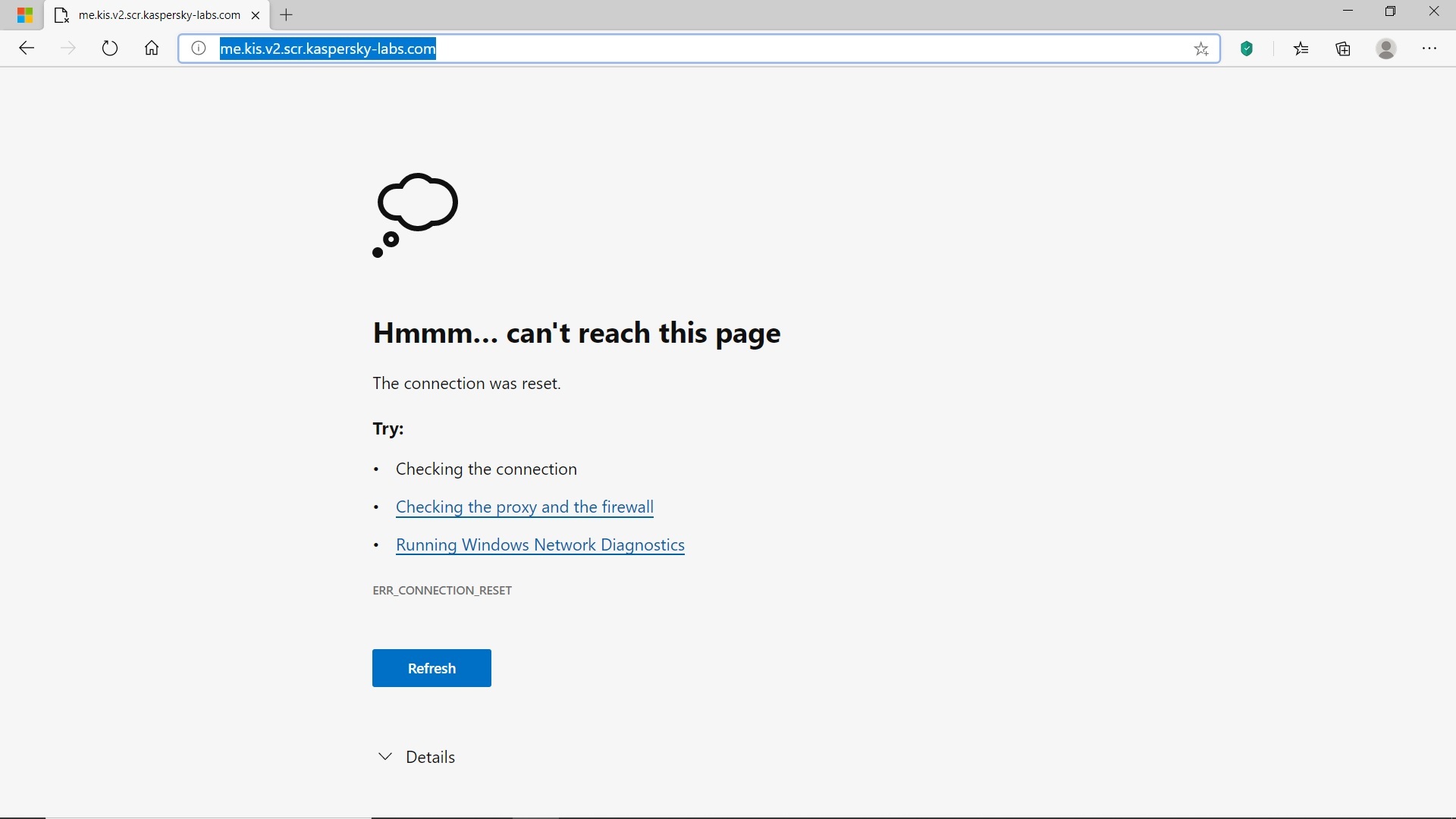1456x819 pixels.
Task: Click the blue Refresh button
Action: [431, 668]
